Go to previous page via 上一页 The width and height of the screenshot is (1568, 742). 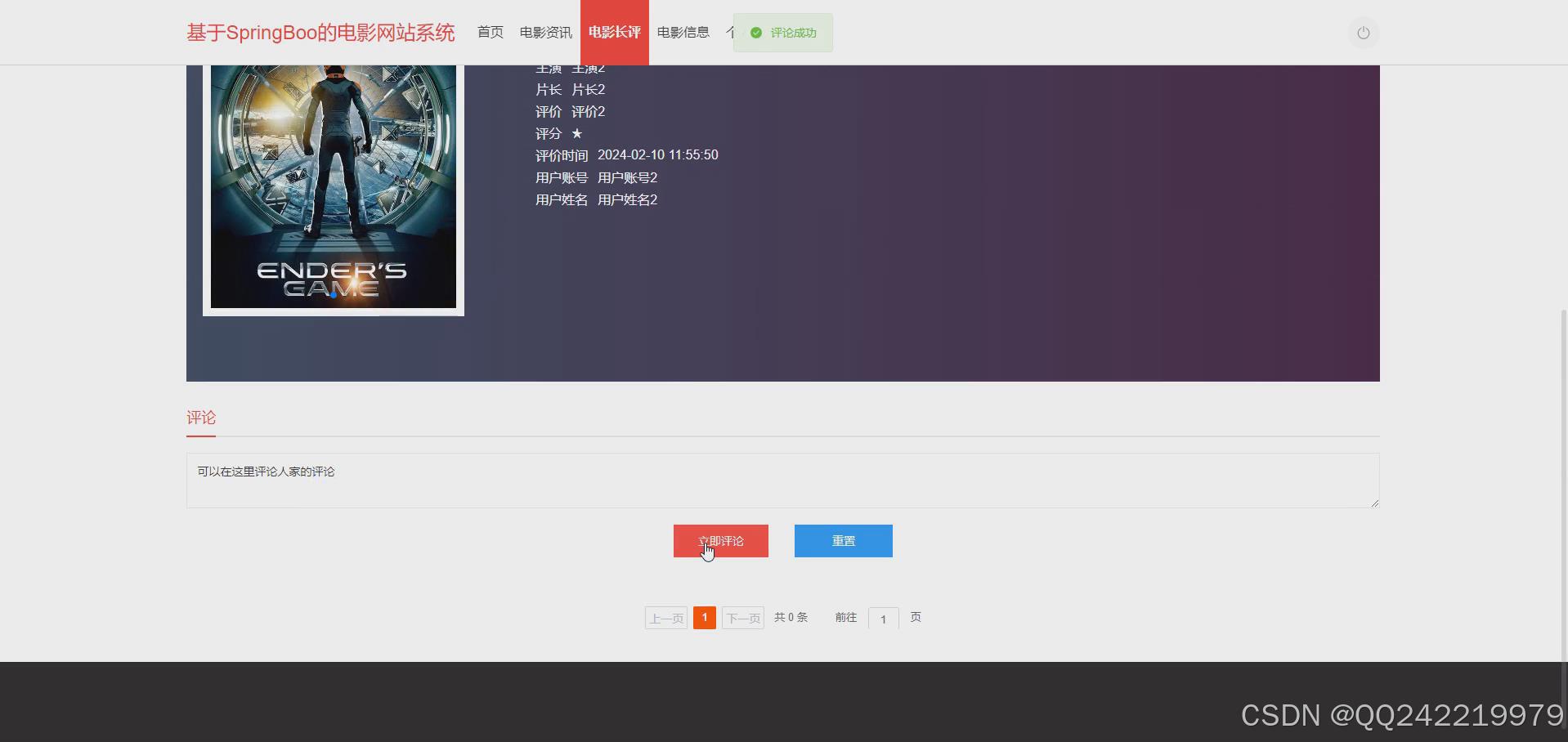click(x=665, y=617)
